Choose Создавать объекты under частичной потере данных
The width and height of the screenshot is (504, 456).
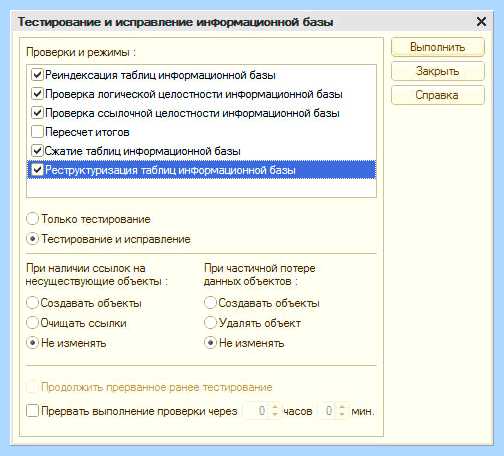click(210, 303)
